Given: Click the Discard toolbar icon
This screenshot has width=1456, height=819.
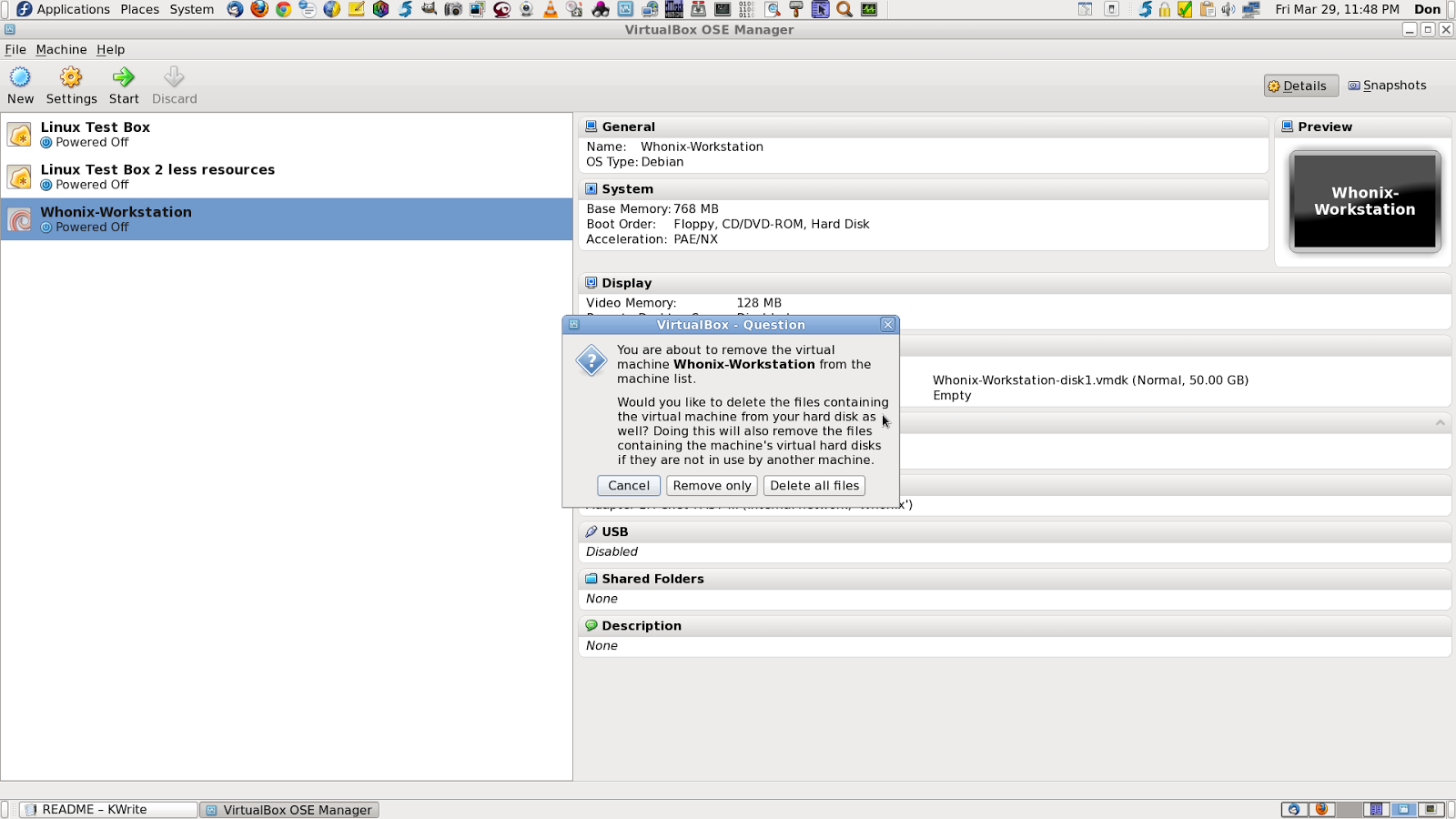Looking at the screenshot, I should tap(173, 82).
